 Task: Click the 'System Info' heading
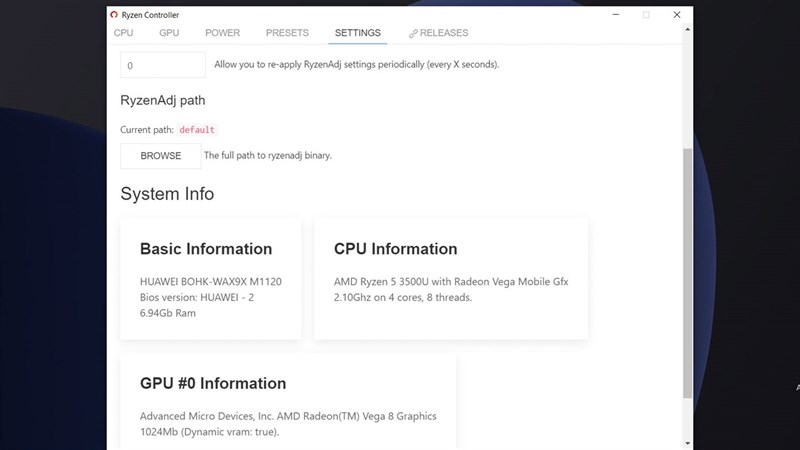pos(167,194)
